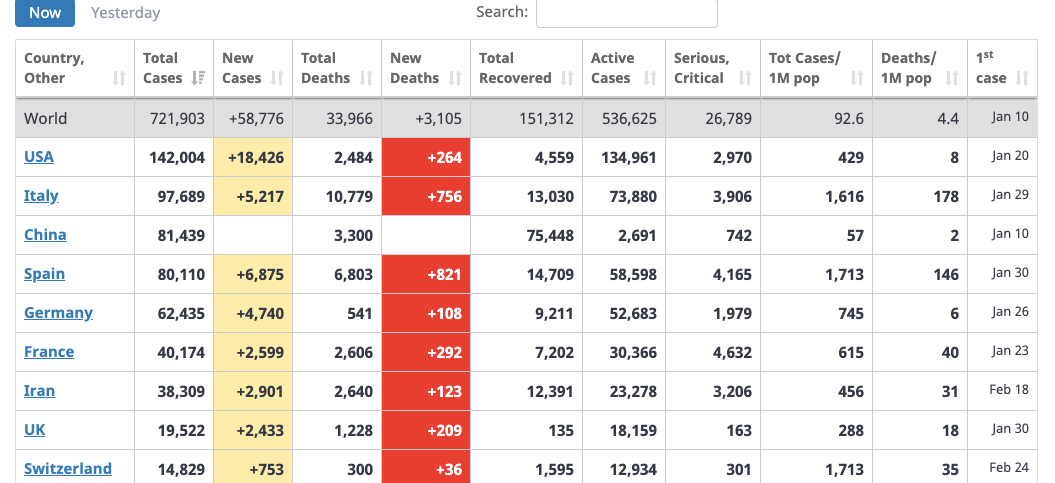Select World first case Jan 10
The height and width of the screenshot is (483, 1055).
click(x=1010, y=116)
